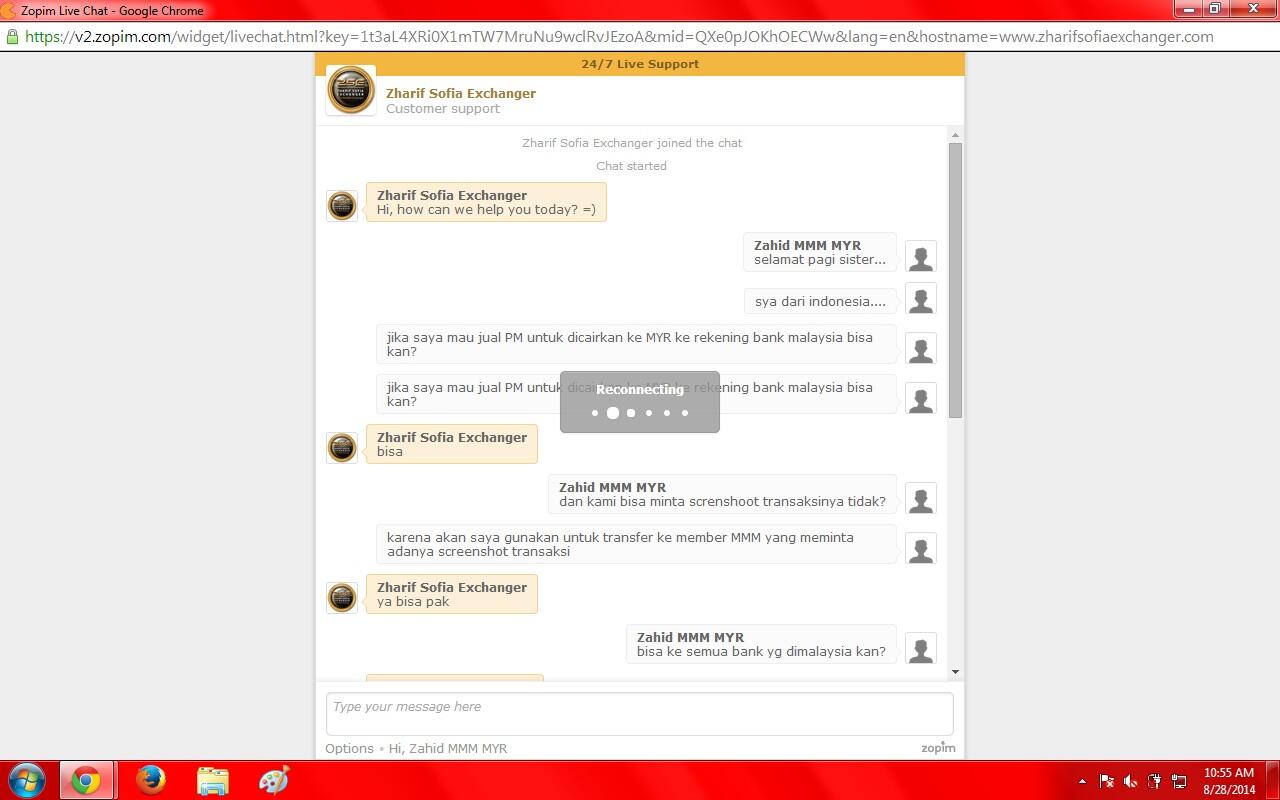
Task: Click the power plug tray icon
Action: [1154, 781]
